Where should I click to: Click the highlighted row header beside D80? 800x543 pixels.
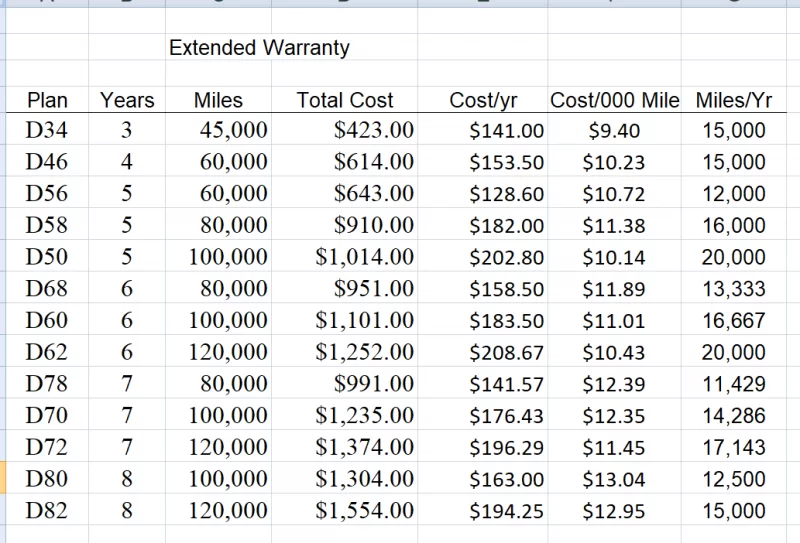pyautogui.click(x=3, y=479)
